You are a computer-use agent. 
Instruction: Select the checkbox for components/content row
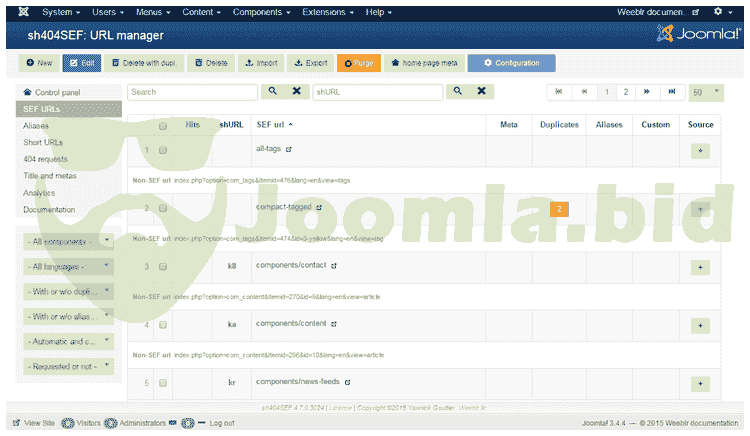coord(163,325)
